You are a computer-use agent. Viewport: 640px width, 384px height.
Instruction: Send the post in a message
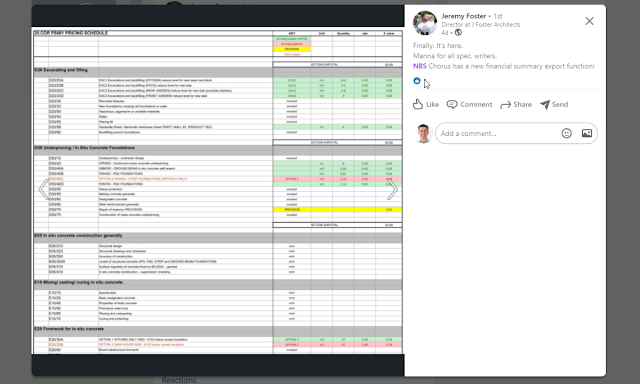point(554,104)
